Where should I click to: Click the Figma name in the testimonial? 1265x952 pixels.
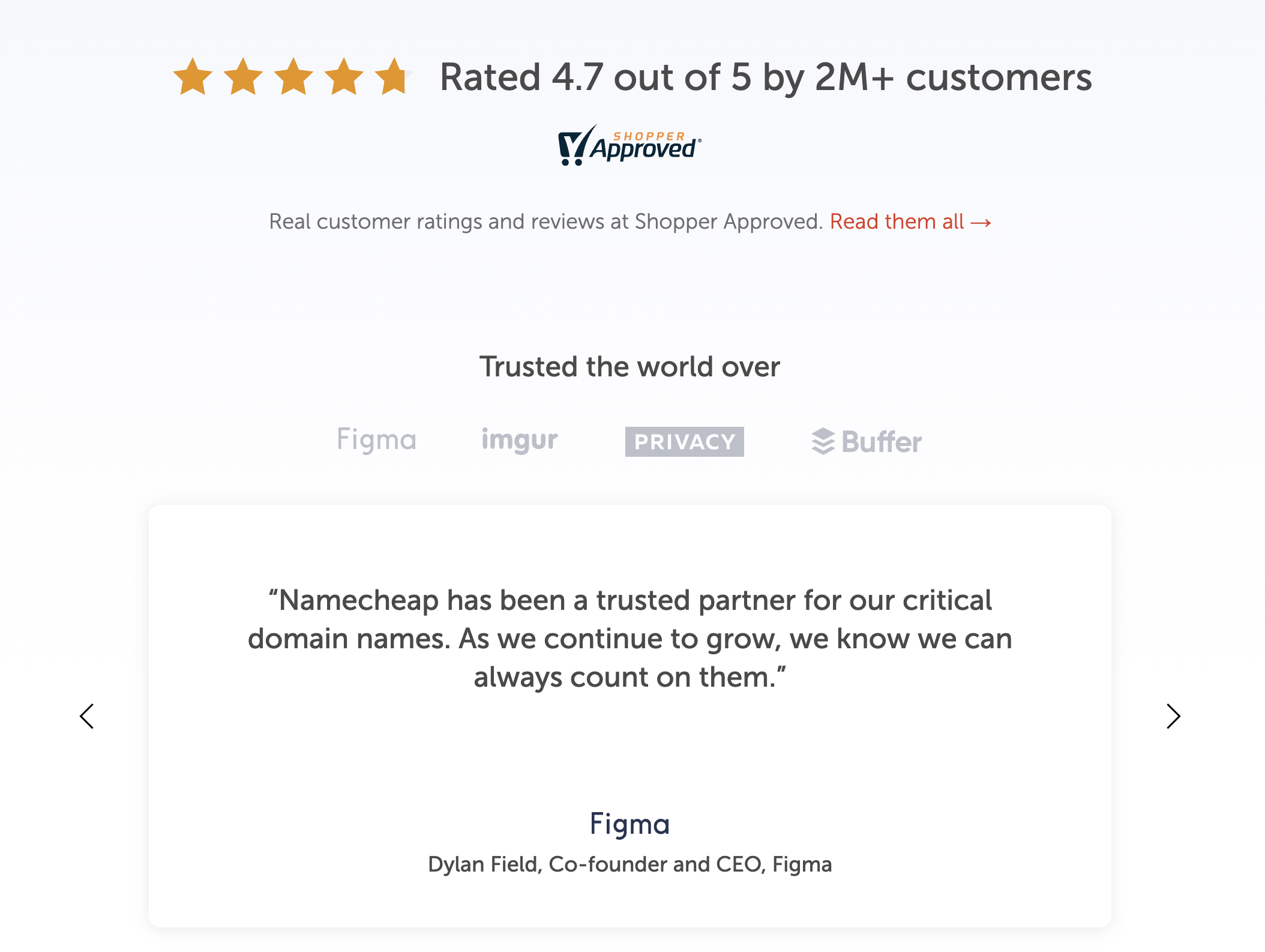click(x=630, y=824)
